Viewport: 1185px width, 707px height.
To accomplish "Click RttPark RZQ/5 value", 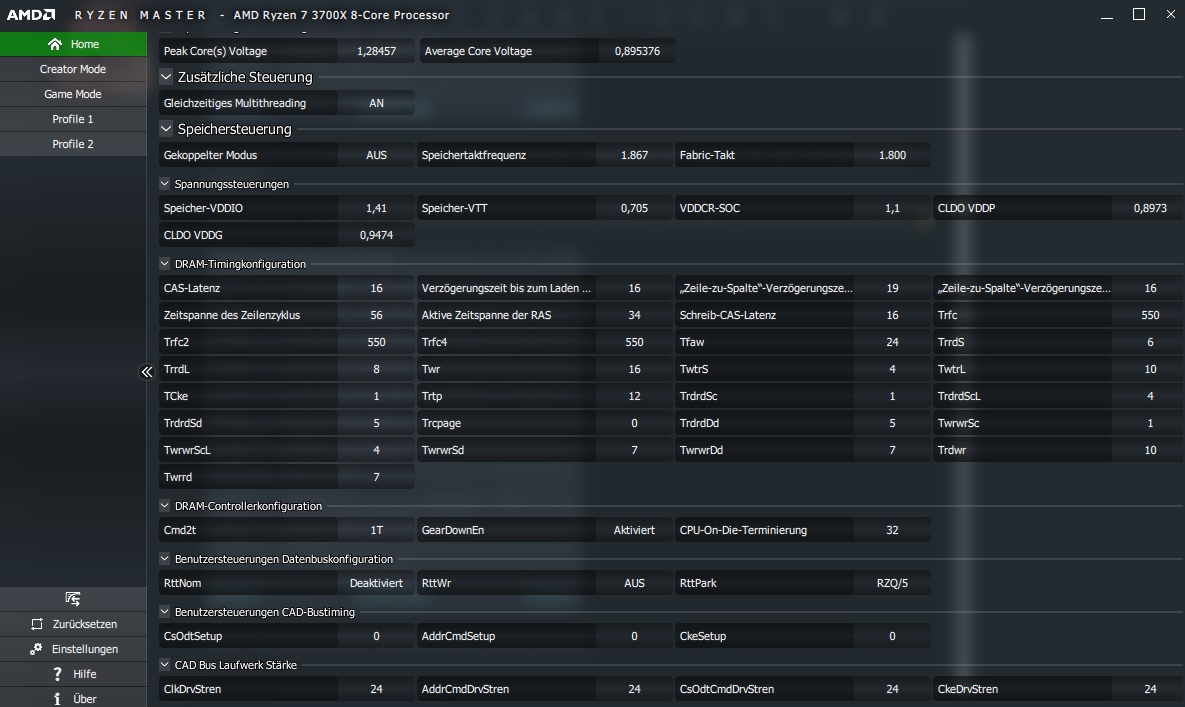I will point(893,583).
